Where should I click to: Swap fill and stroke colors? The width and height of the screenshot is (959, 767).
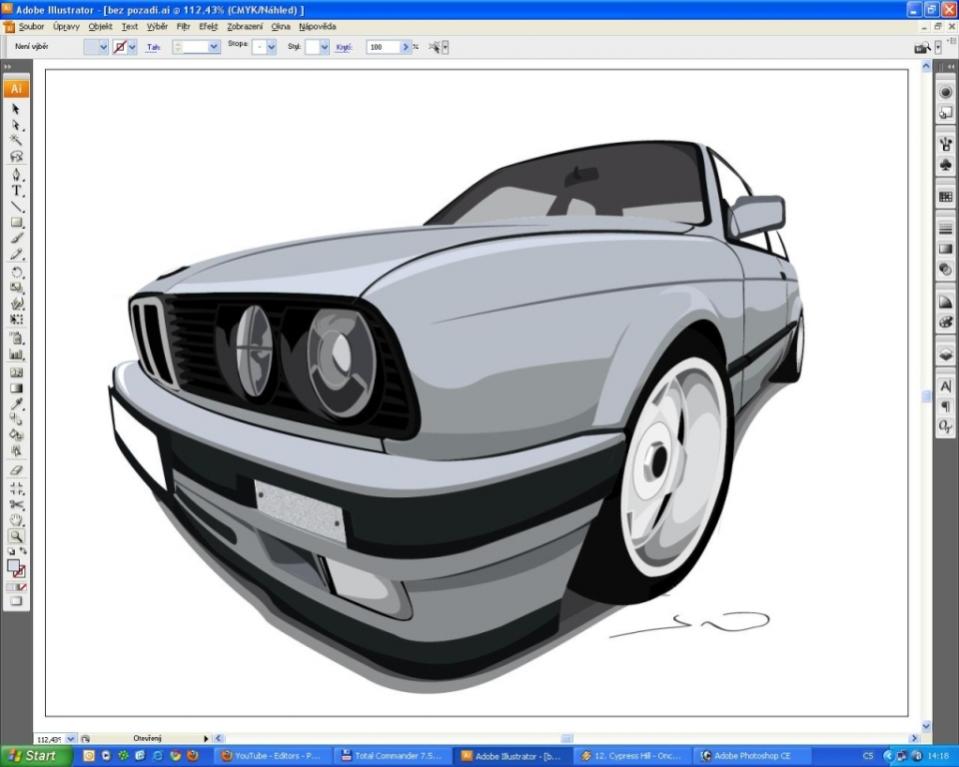pos(23,551)
